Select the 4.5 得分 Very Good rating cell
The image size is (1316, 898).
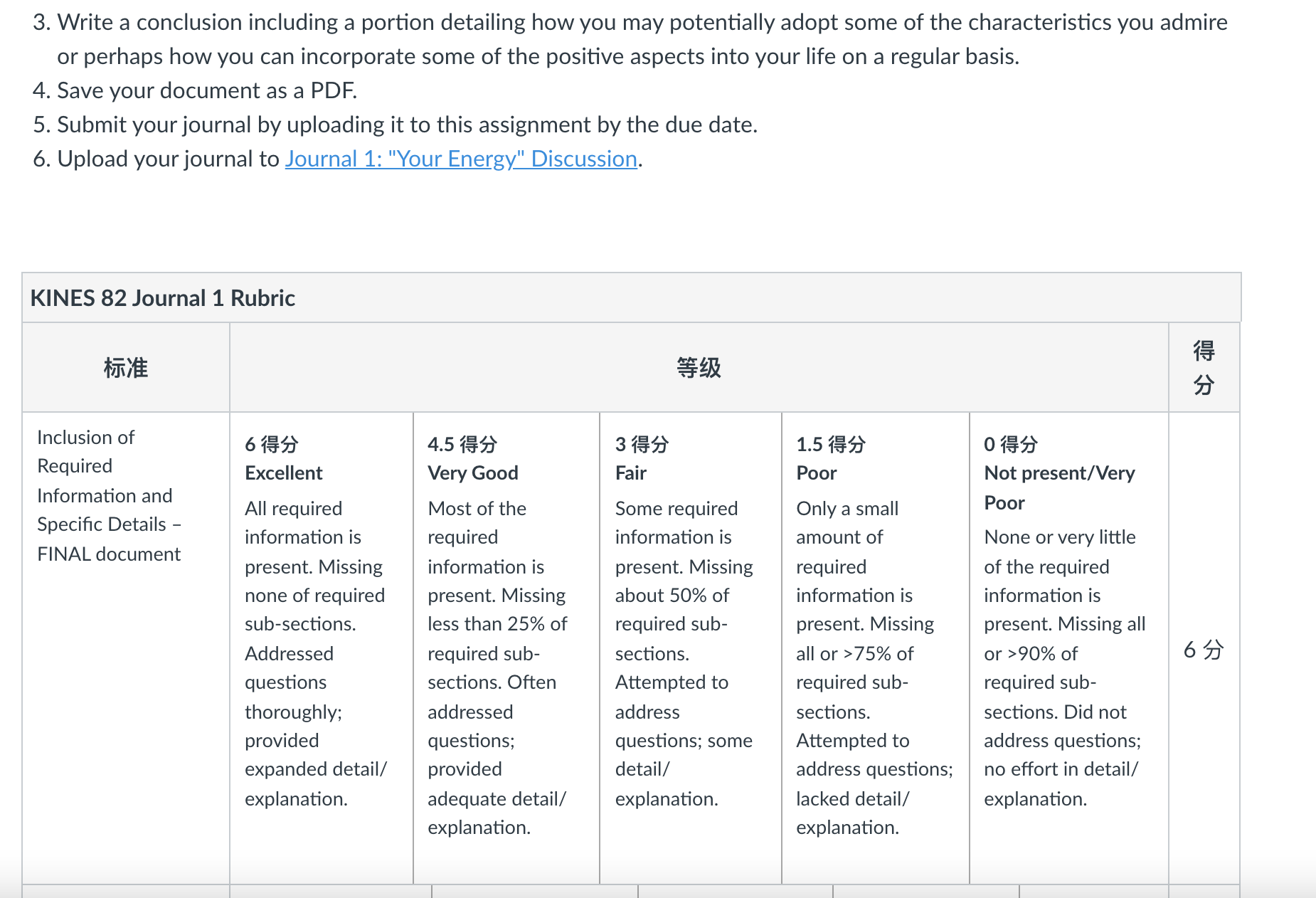pos(506,648)
